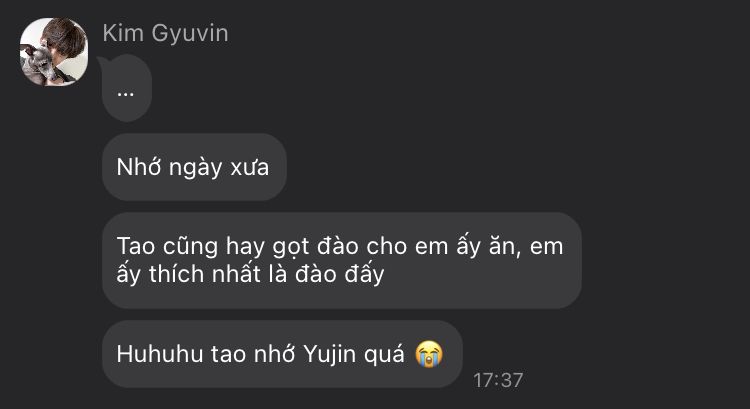The width and height of the screenshot is (750, 409).
Task: Click the 17:37 message timestamp
Action: point(498,380)
